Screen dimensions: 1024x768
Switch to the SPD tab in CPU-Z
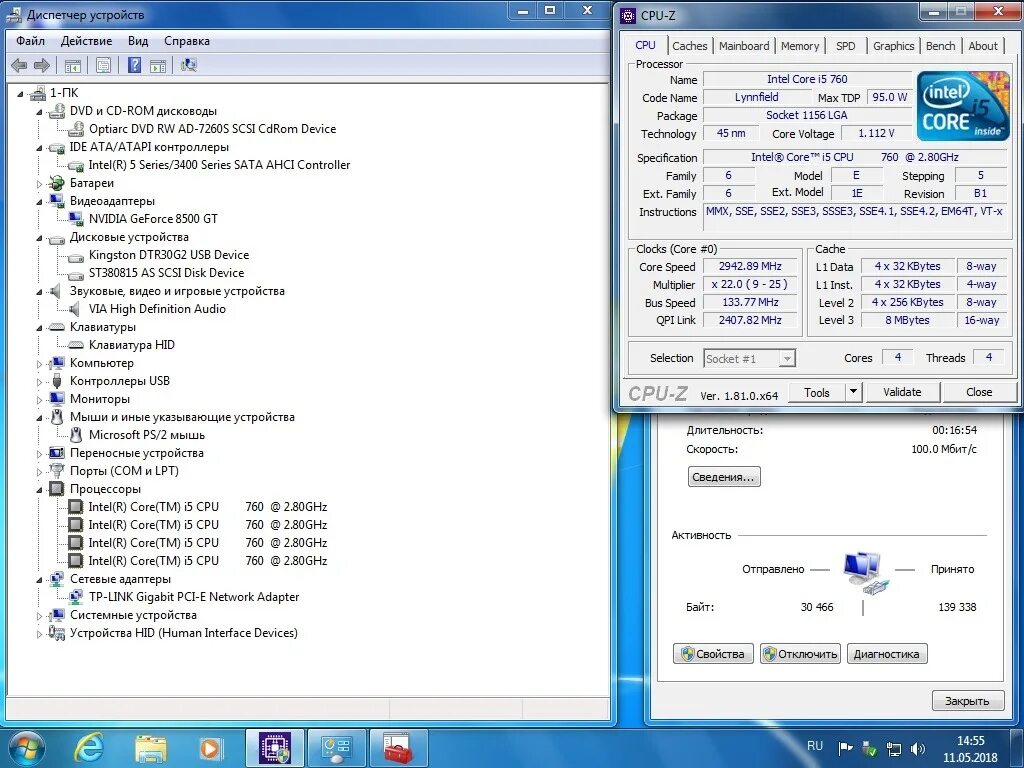pos(846,46)
